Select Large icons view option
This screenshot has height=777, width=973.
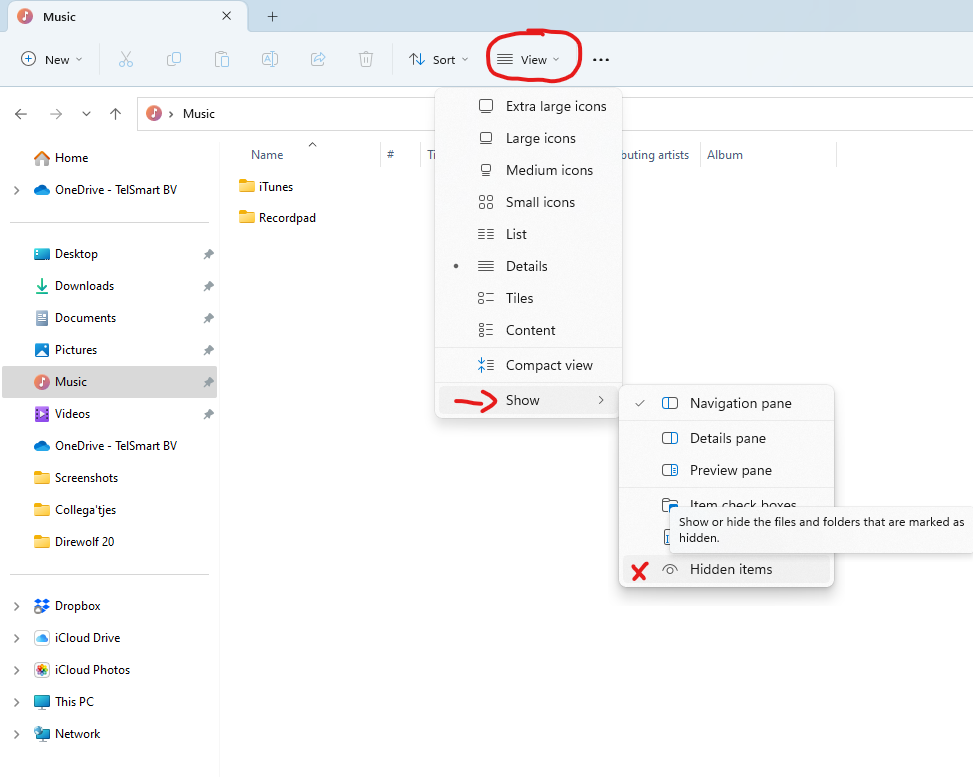coord(540,138)
